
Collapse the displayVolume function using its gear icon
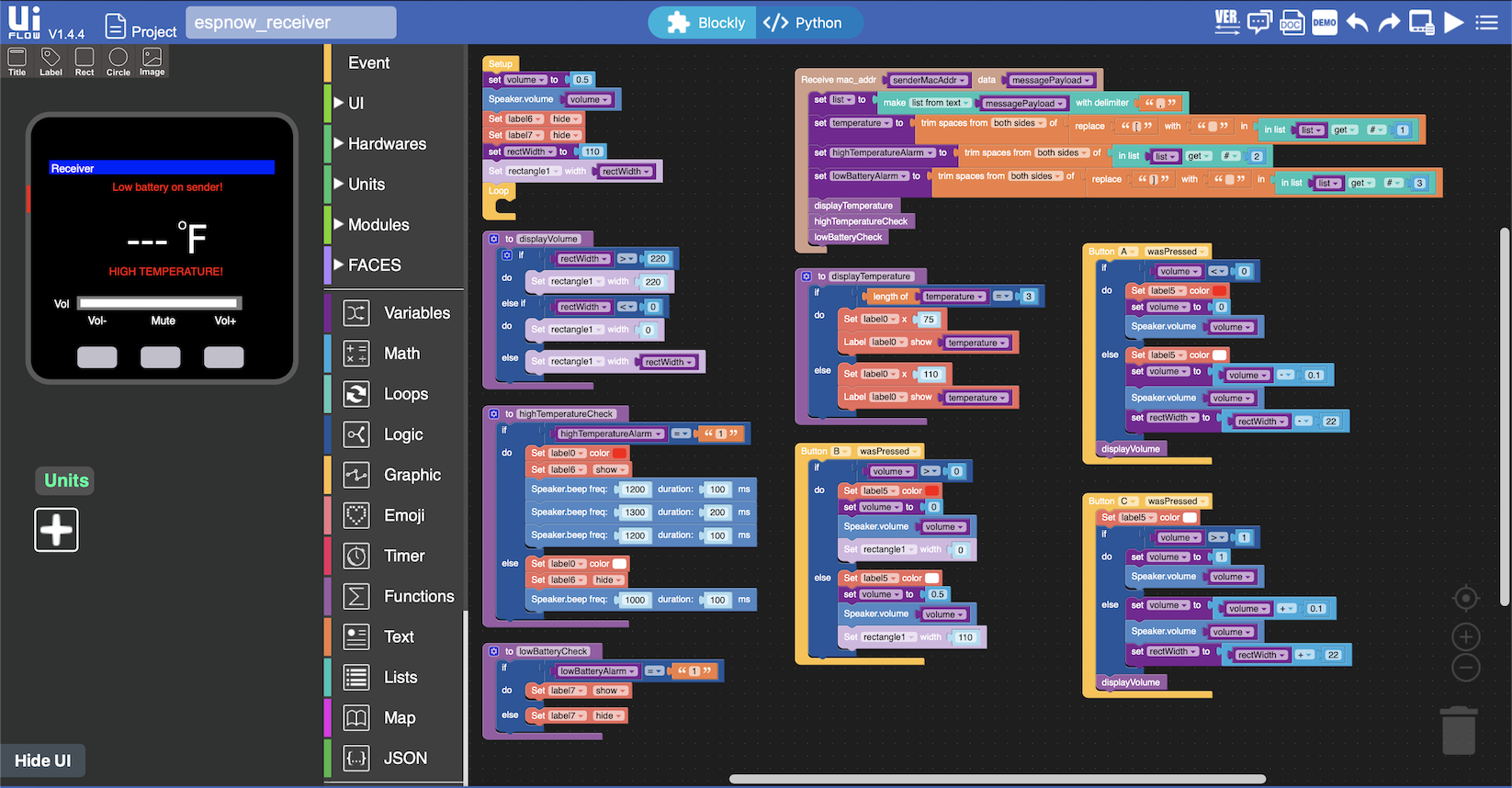[493, 239]
